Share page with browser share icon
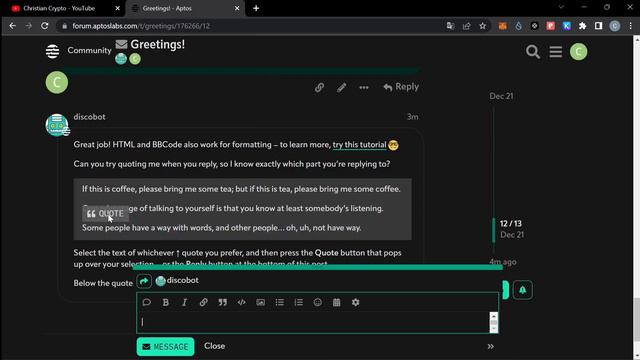The height and width of the screenshot is (360, 640). pyautogui.click(x=467, y=26)
